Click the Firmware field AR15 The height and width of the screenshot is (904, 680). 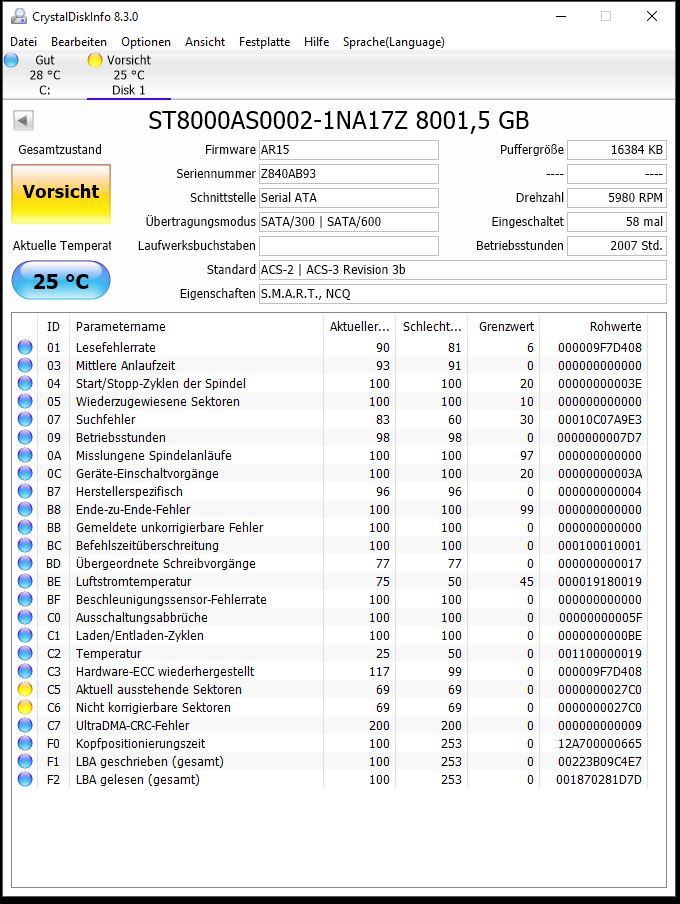[348, 150]
